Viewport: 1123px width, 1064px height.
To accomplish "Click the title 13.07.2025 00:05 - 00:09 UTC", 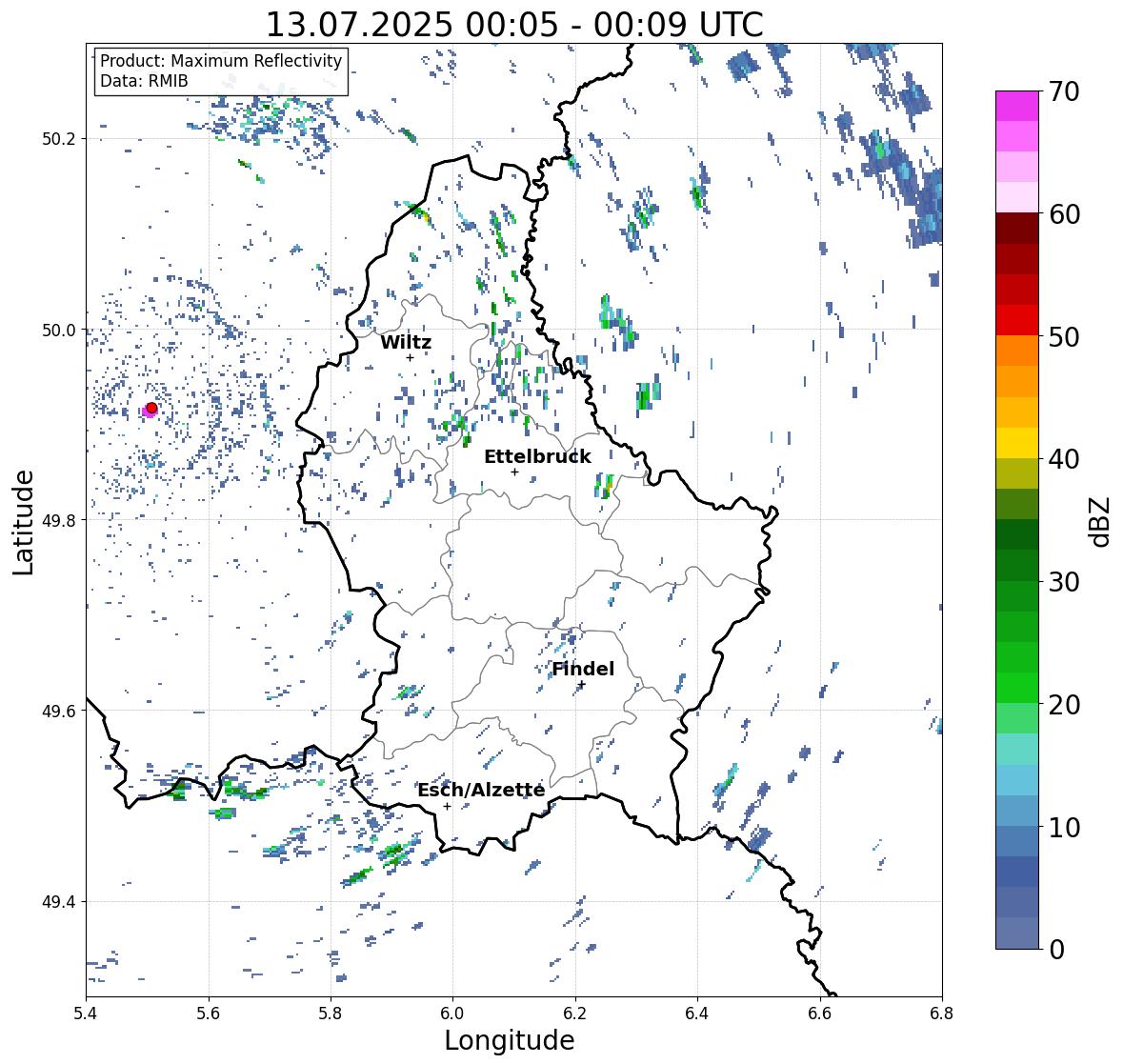I will pos(514,25).
